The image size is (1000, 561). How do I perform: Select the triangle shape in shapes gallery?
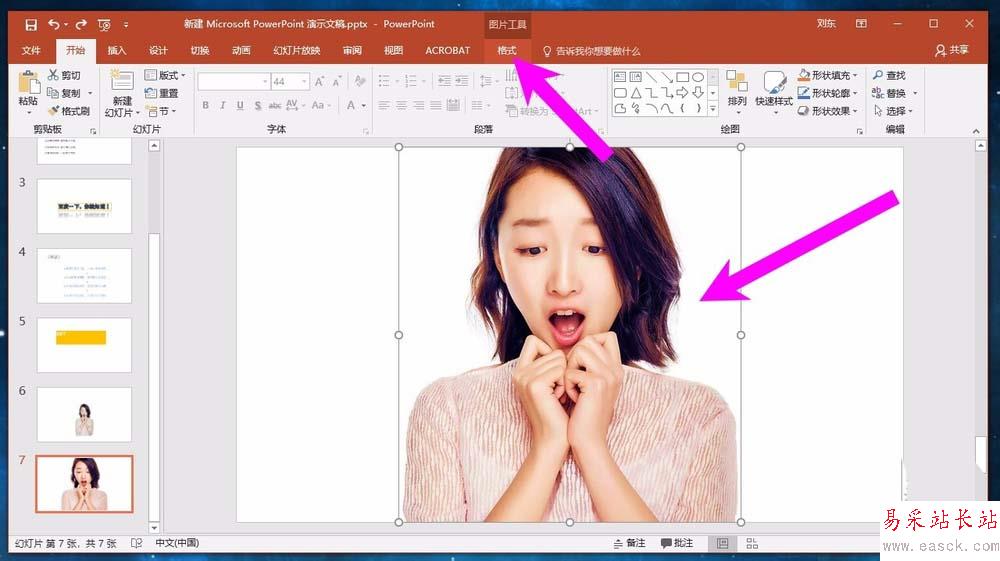[x=636, y=93]
